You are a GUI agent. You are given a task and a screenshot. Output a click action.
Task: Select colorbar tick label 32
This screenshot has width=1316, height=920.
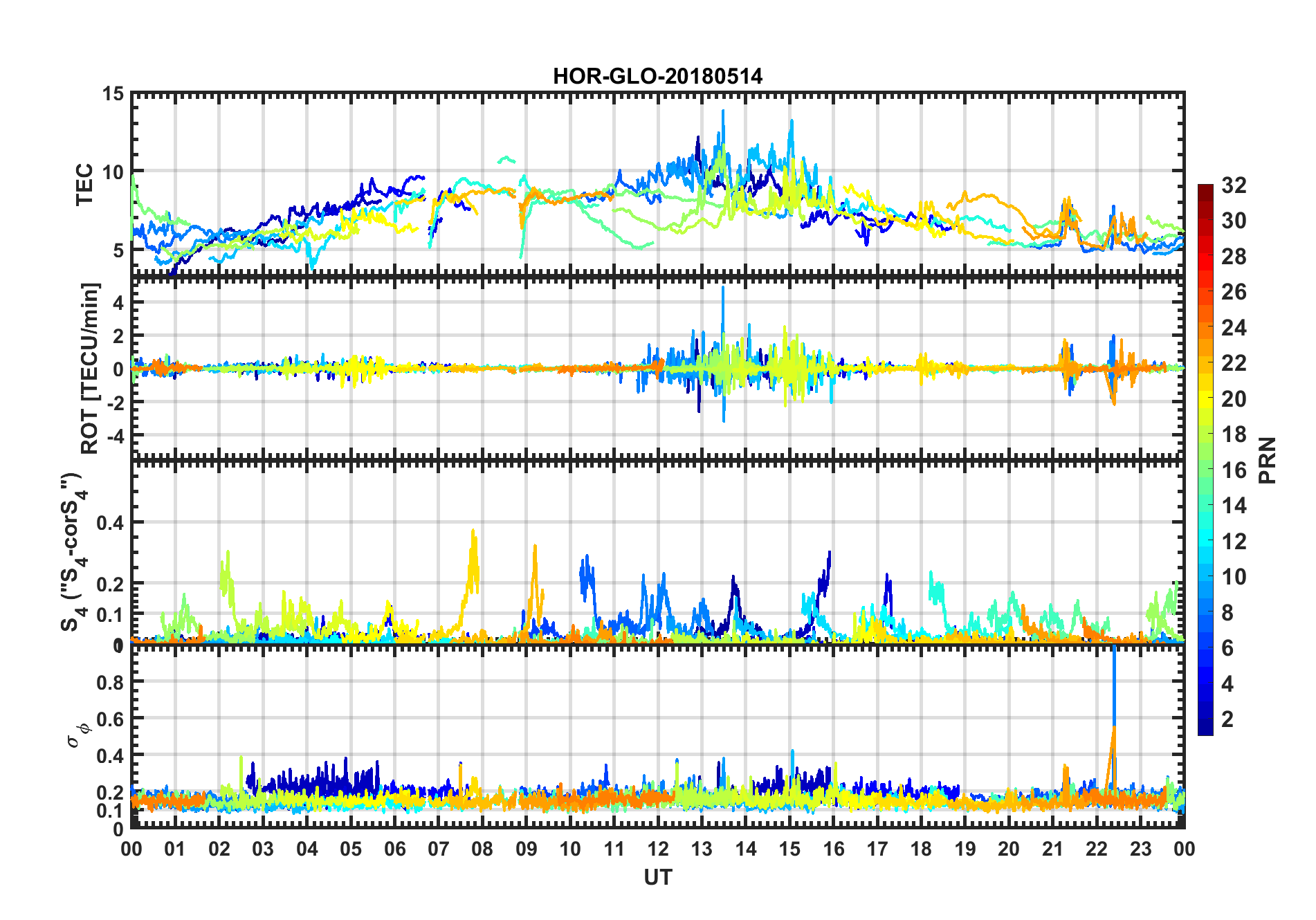pos(1234,185)
